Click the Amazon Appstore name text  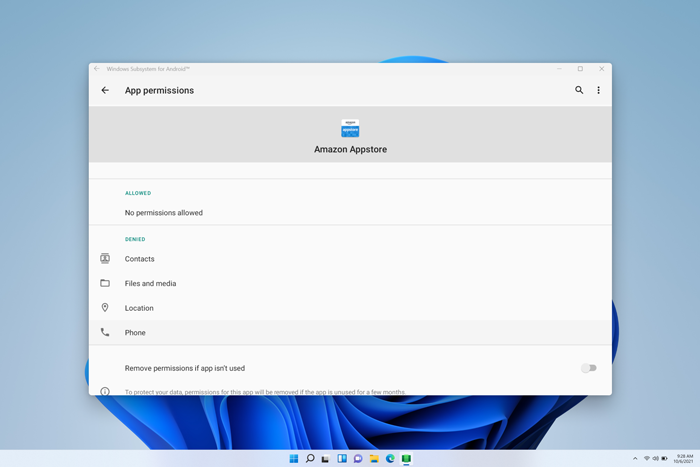coord(350,150)
